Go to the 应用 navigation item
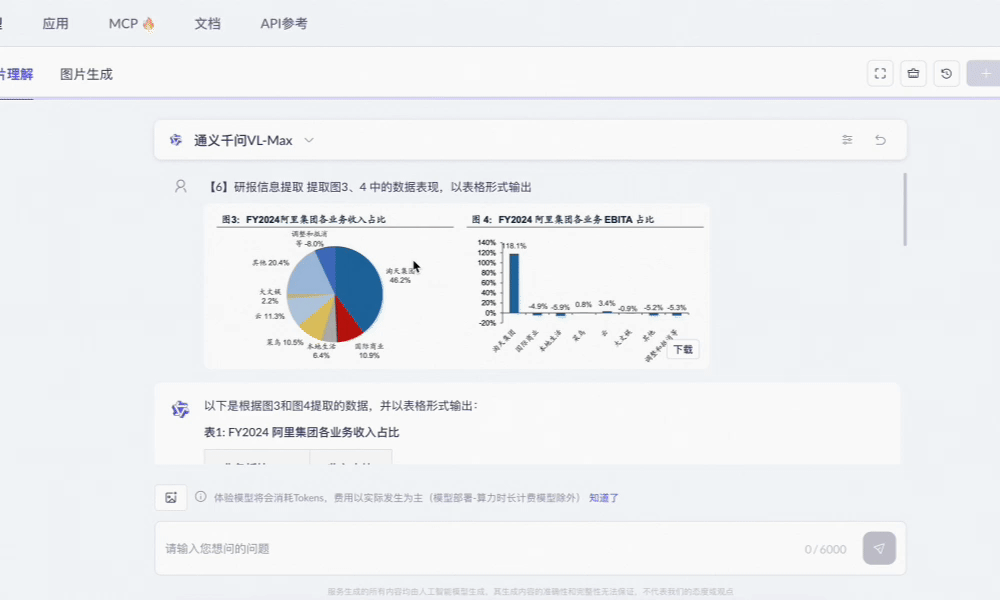 pos(55,24)
